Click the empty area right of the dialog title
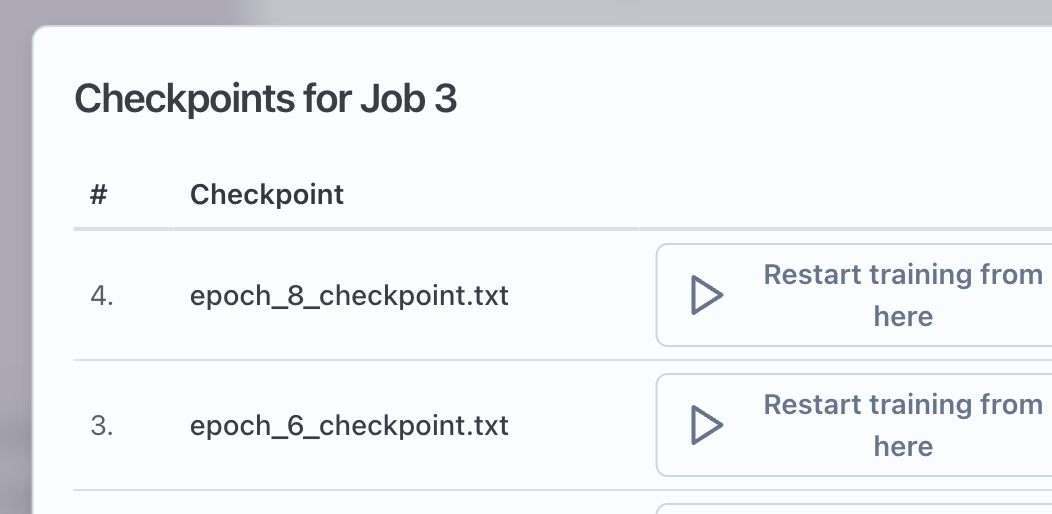Image resolution: width=1052 pixels, height=514 pixels. pyautogui.click(x=750, y=99)
